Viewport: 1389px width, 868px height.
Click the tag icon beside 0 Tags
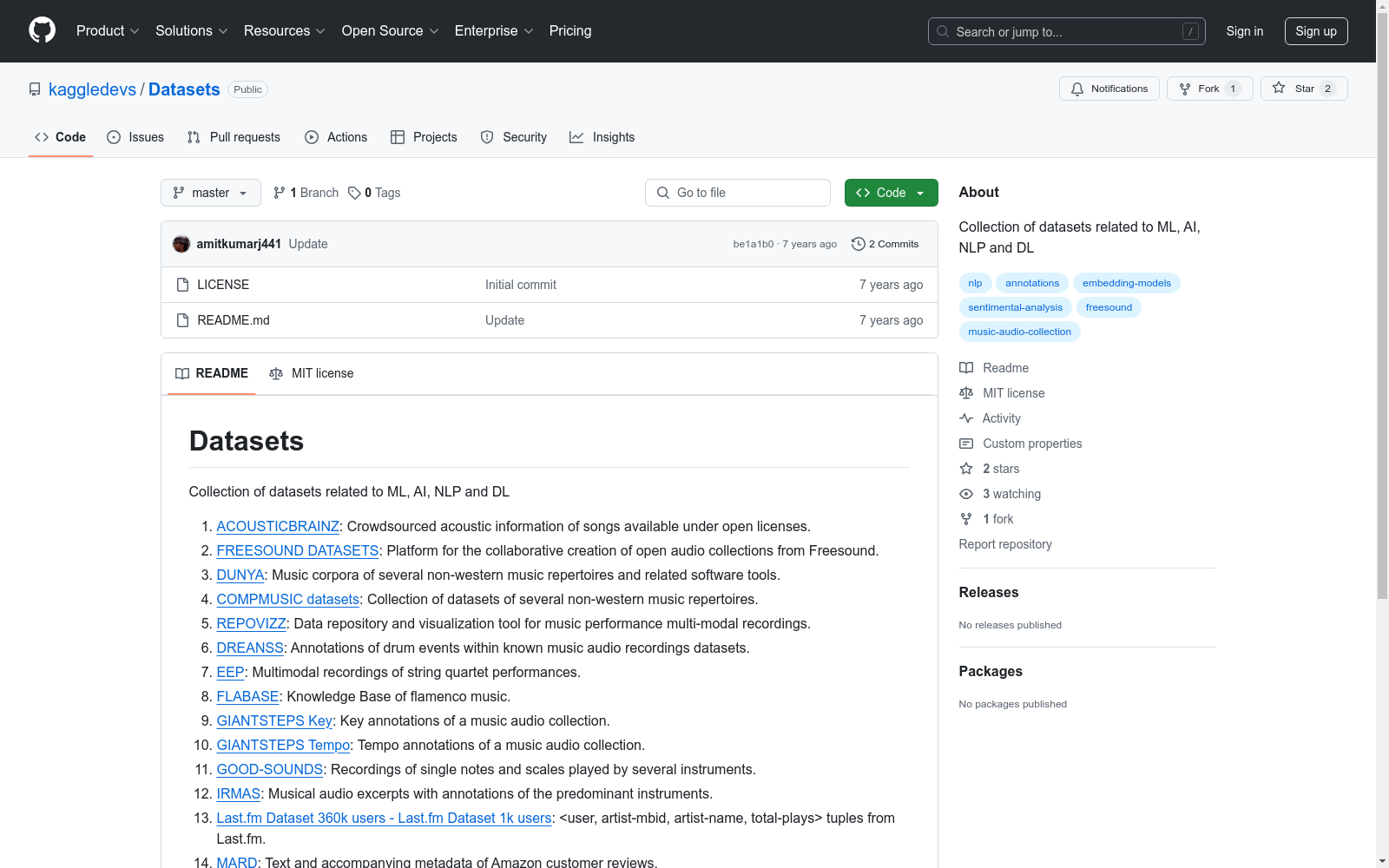354,193
